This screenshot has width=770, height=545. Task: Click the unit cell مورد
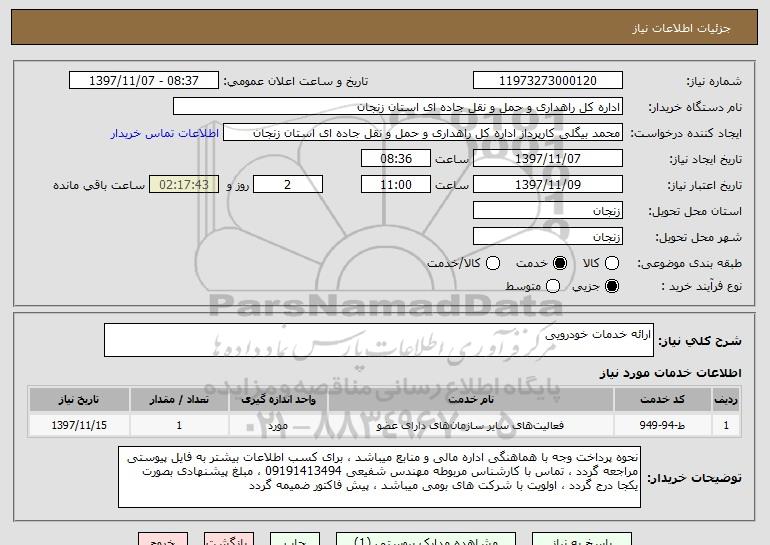point(278,425)
